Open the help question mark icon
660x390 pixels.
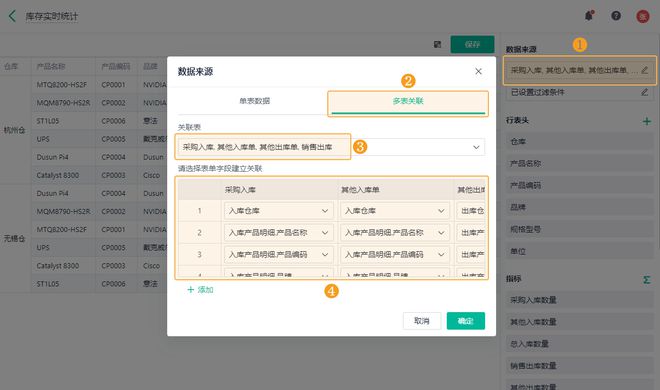[616, 16]
